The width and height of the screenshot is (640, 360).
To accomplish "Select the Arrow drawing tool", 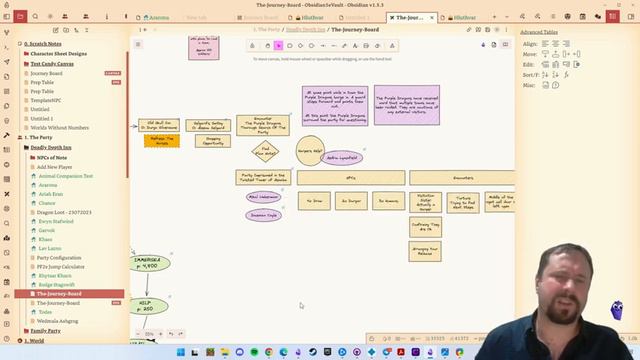I will coord(322,46).
